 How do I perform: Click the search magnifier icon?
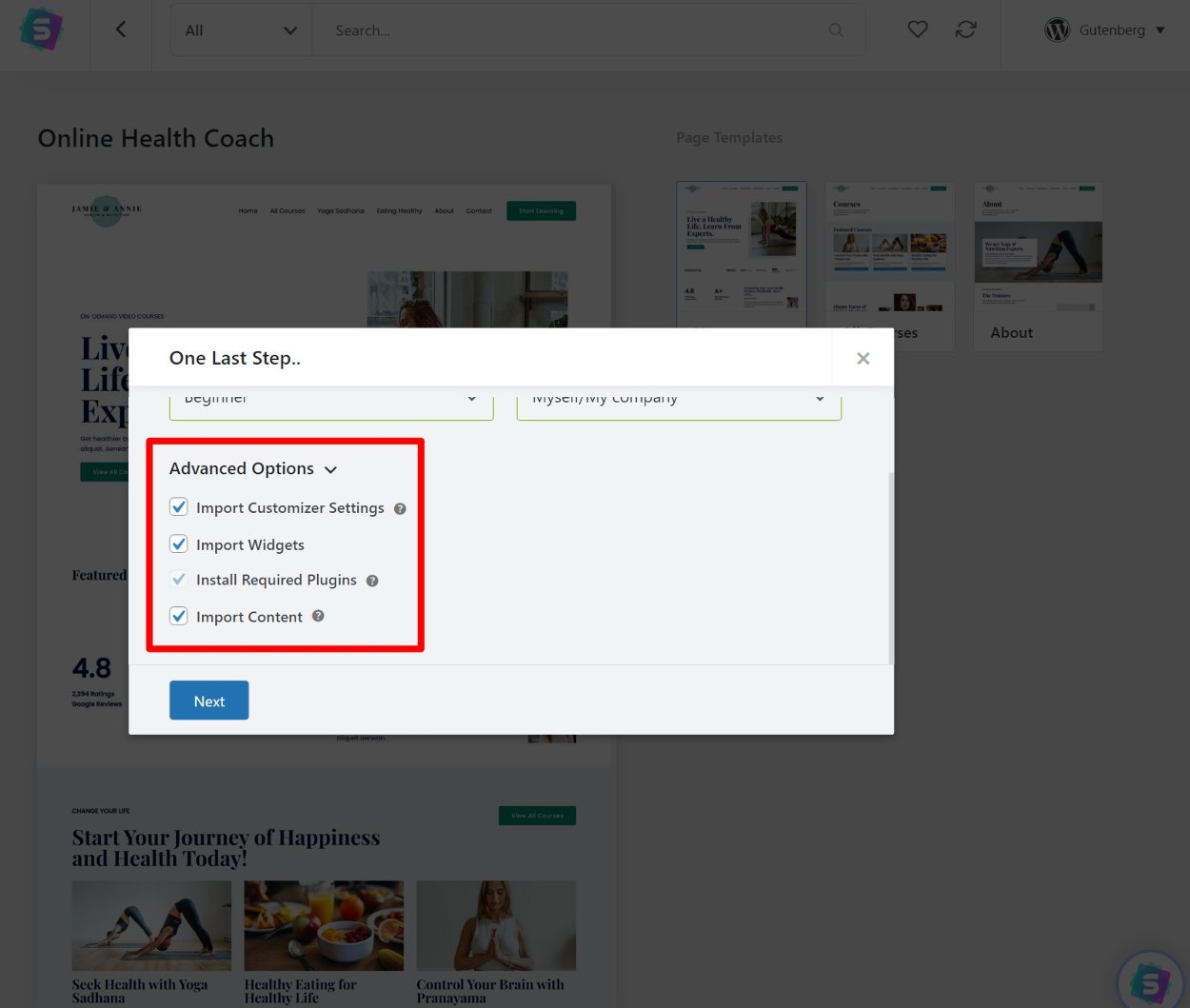[x=836, y=30]
